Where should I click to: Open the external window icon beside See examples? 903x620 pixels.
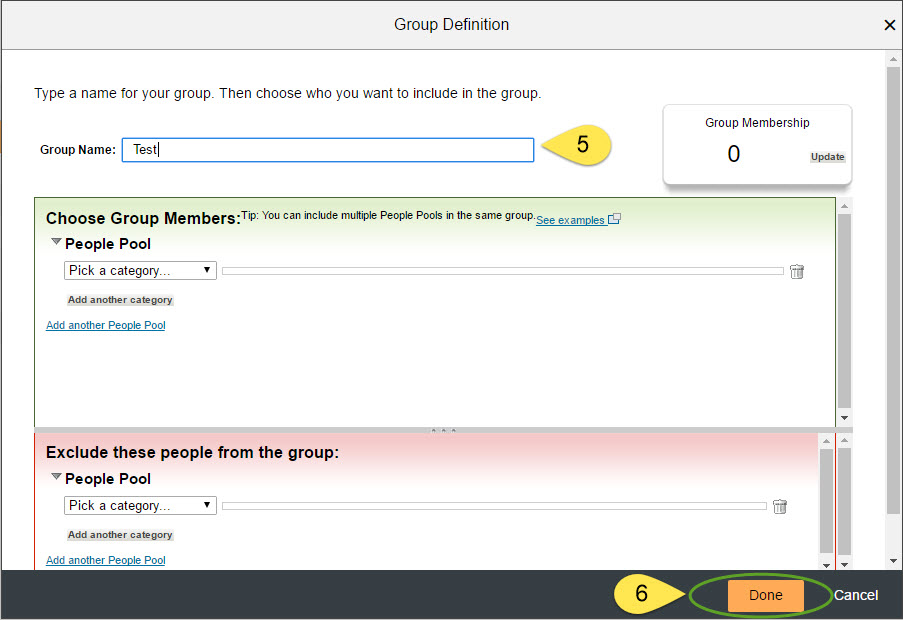[x=614, y=219]
